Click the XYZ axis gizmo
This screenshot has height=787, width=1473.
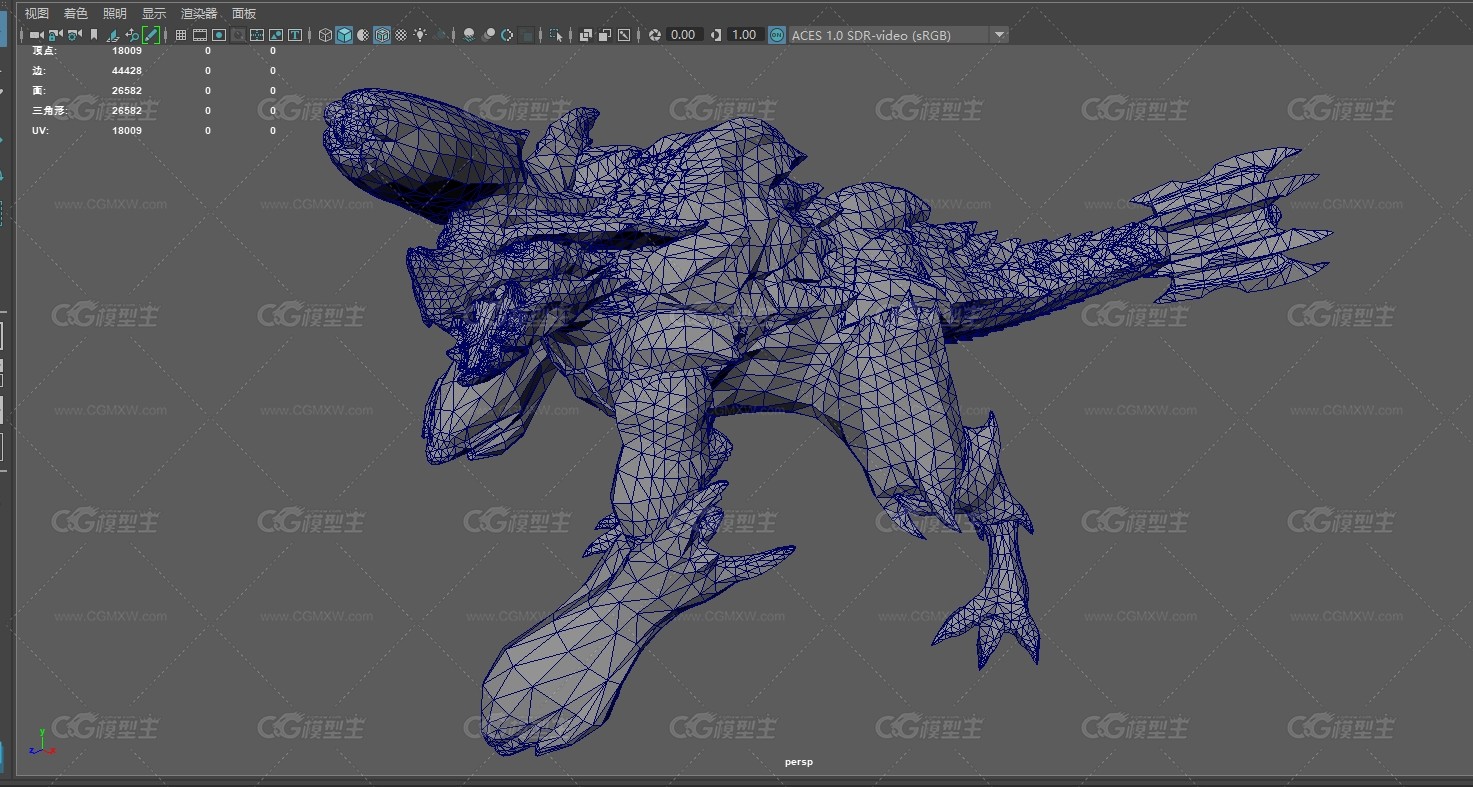pos(41,742)
